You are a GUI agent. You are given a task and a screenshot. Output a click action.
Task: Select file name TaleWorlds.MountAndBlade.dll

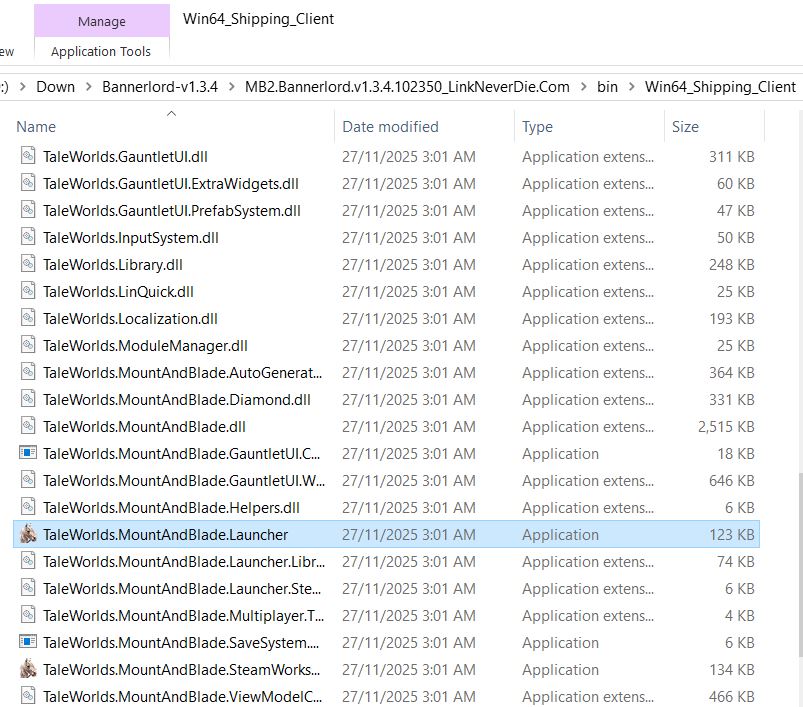[x=144, y=427]
